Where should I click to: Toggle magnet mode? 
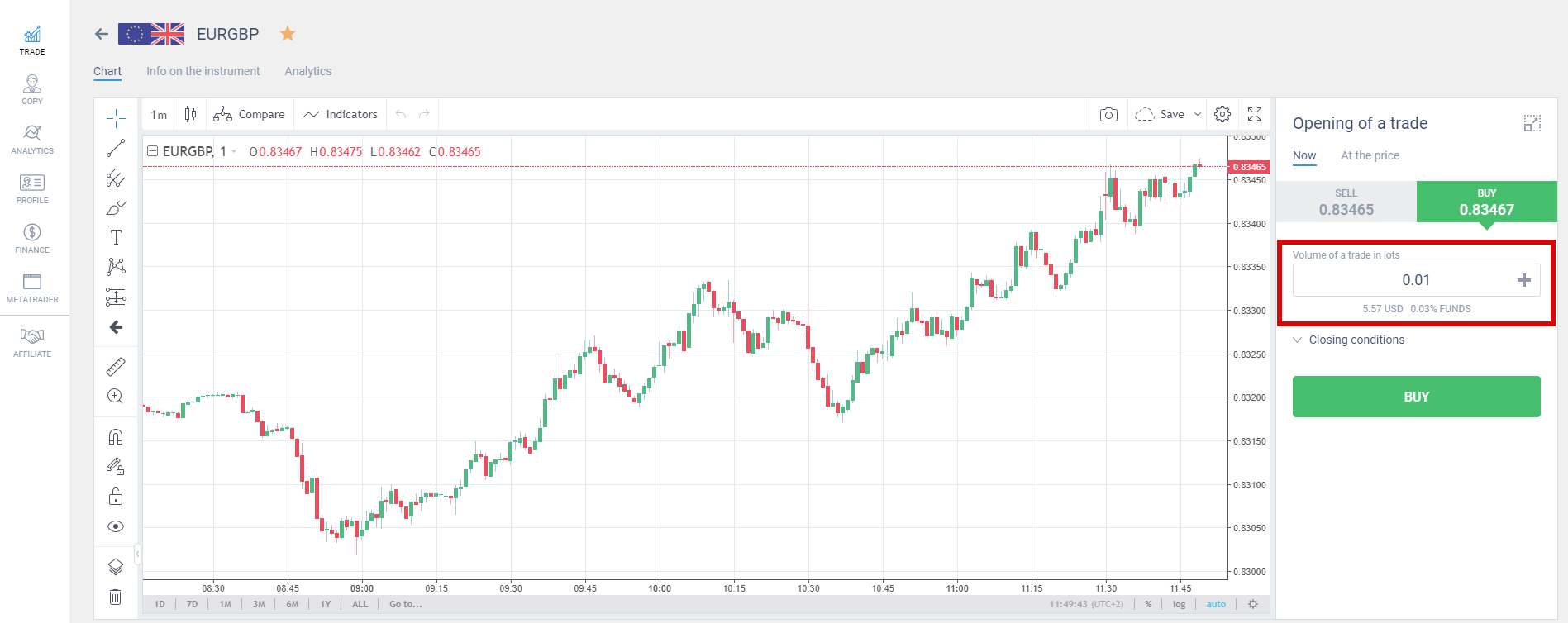116,436
